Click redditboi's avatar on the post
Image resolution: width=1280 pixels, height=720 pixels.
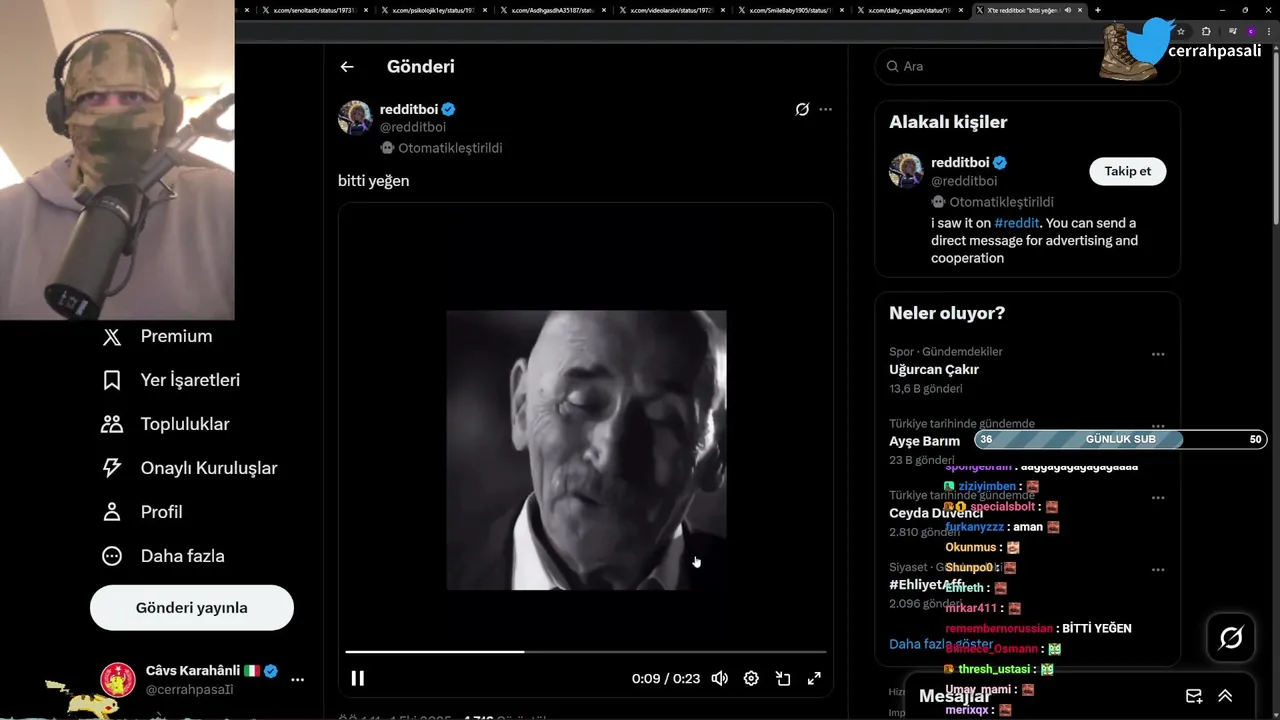coord(355,118)
